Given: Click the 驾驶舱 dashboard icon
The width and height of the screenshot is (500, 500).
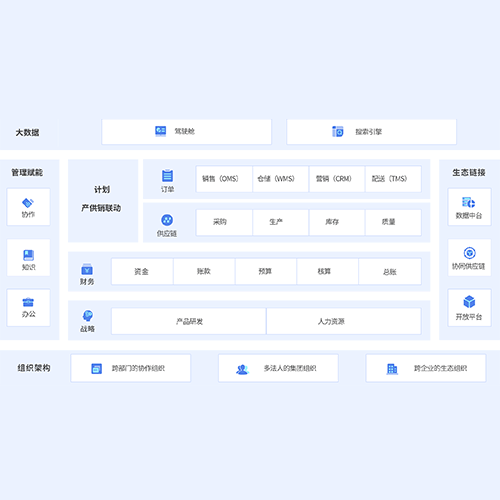Looking at the screenshot, I should point(161,131).
